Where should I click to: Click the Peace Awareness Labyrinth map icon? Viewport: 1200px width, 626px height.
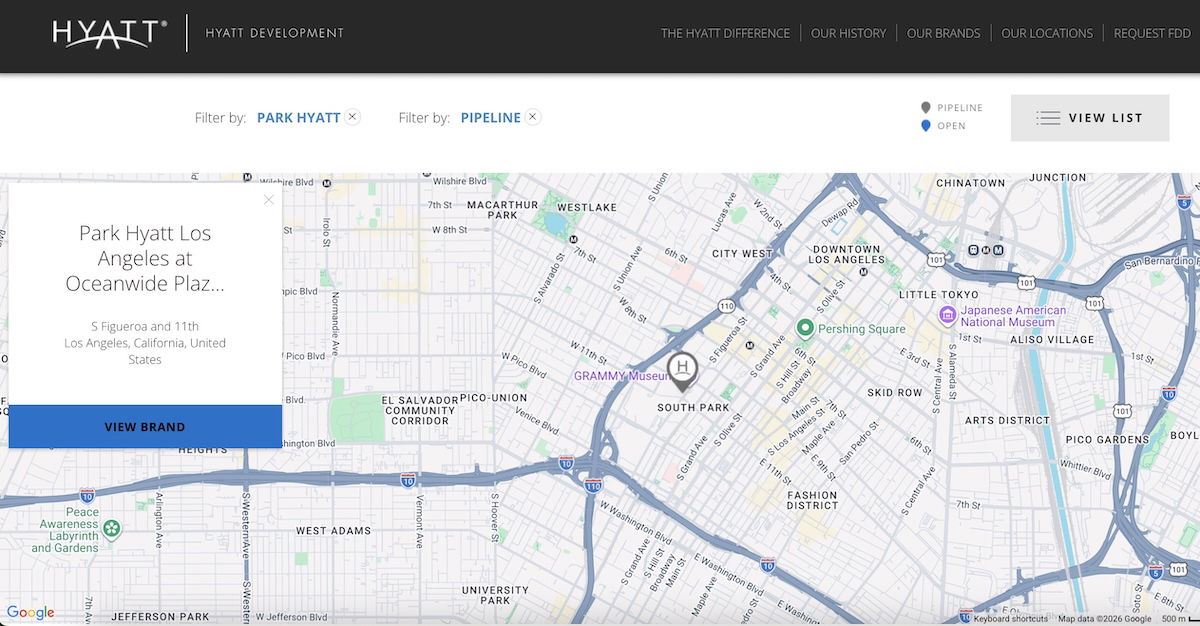[x=112, y=527]
